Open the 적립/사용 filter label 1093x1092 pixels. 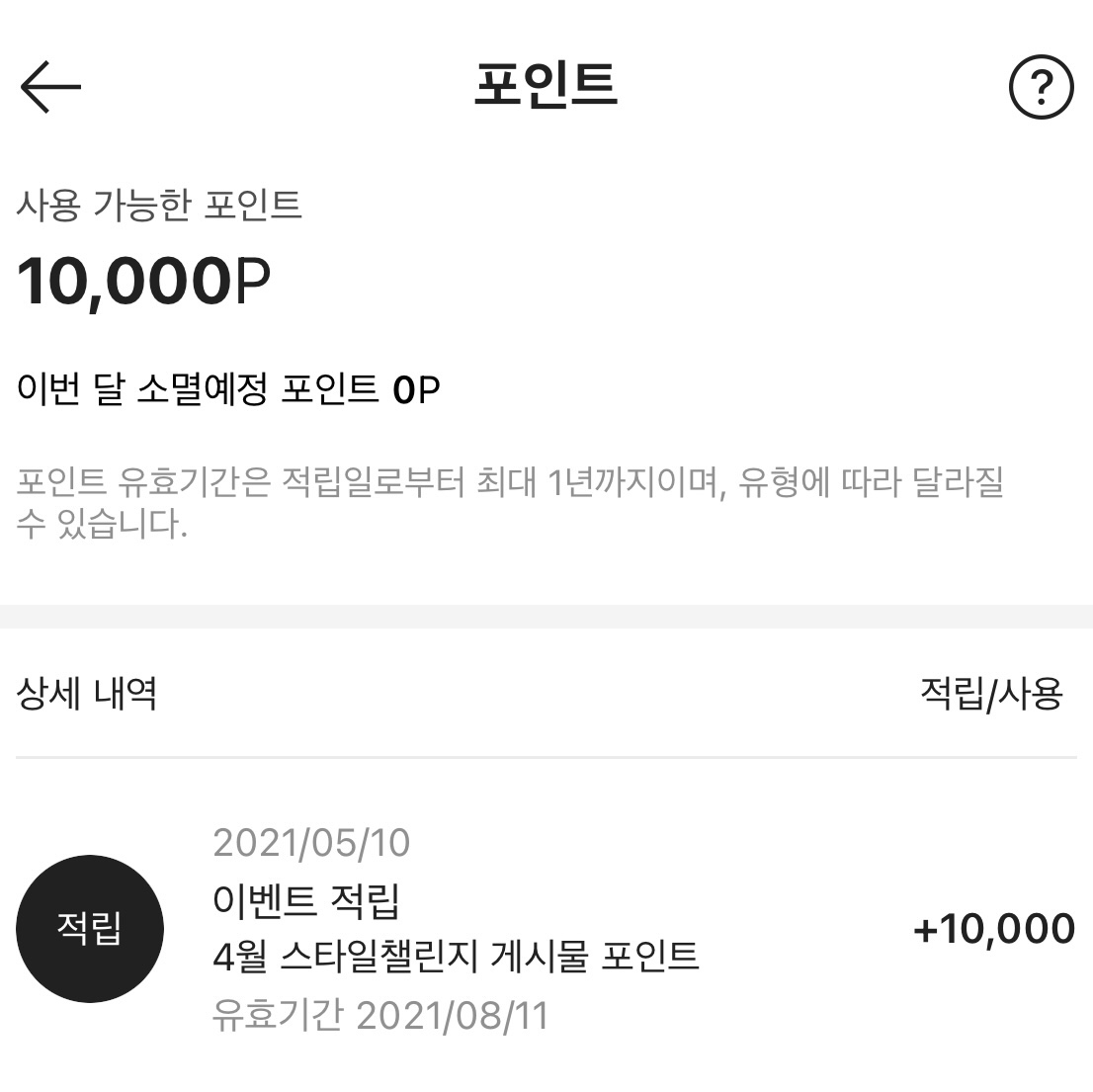(x=991, y=694)
